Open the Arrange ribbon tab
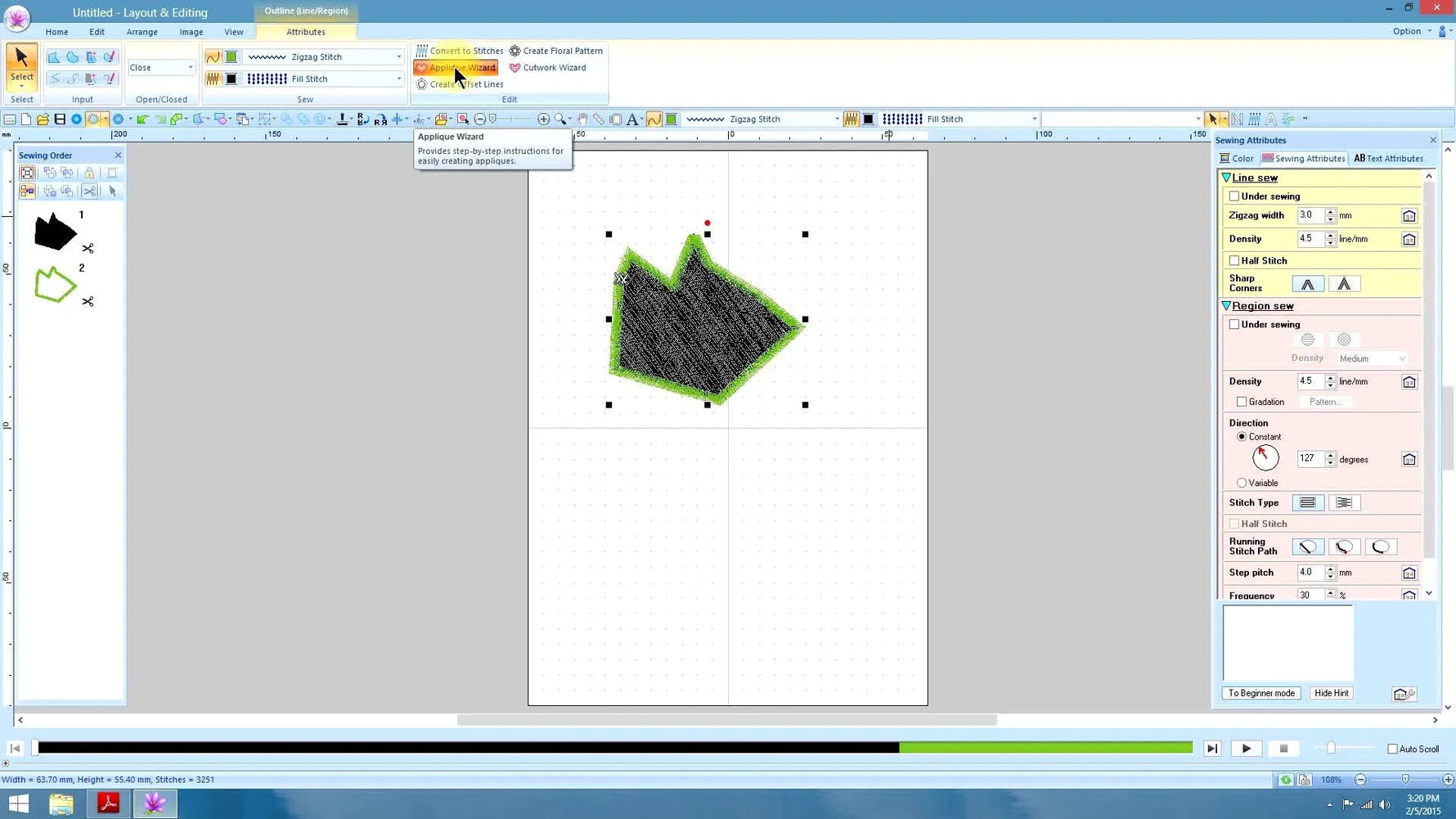This screenshot has height=819, width=1456. [x=142, y=32]
